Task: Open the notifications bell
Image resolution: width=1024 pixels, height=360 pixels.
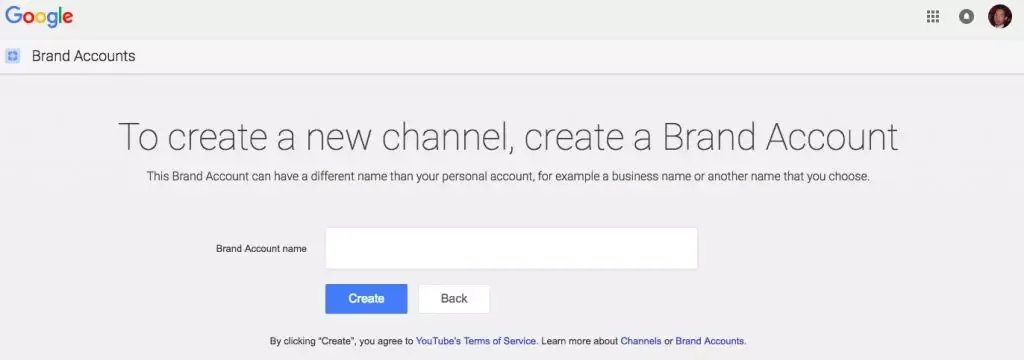Action: point(967,17)
